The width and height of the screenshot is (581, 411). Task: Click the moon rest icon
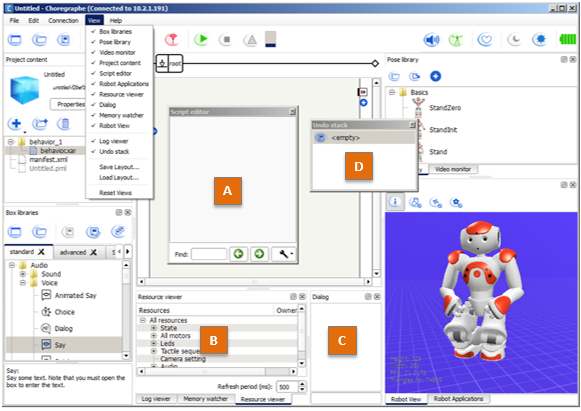point(515,39)
